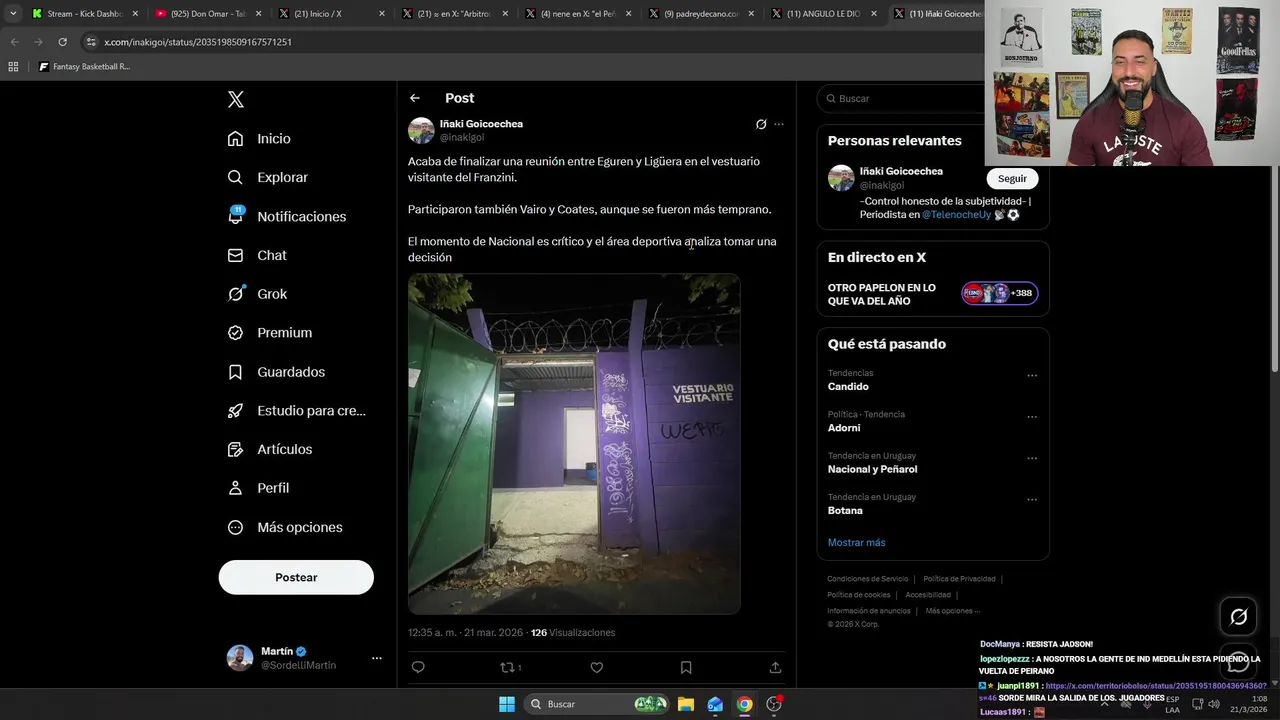Click the Postear button

[296, 577]
